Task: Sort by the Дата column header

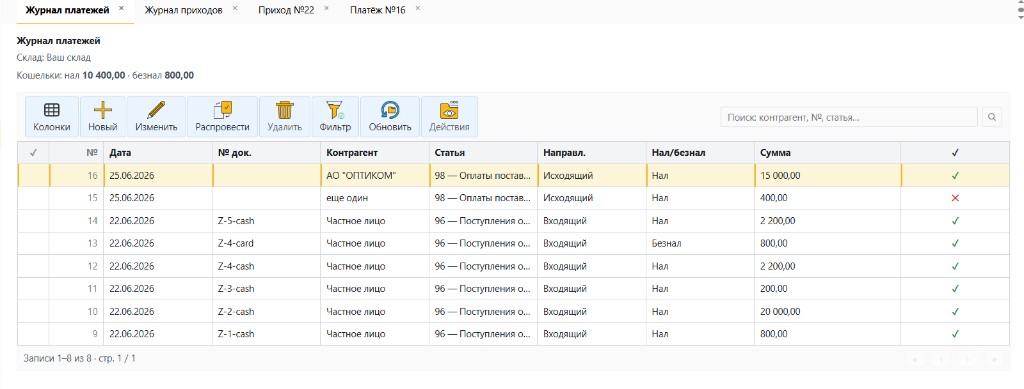Action: (158, 153)
